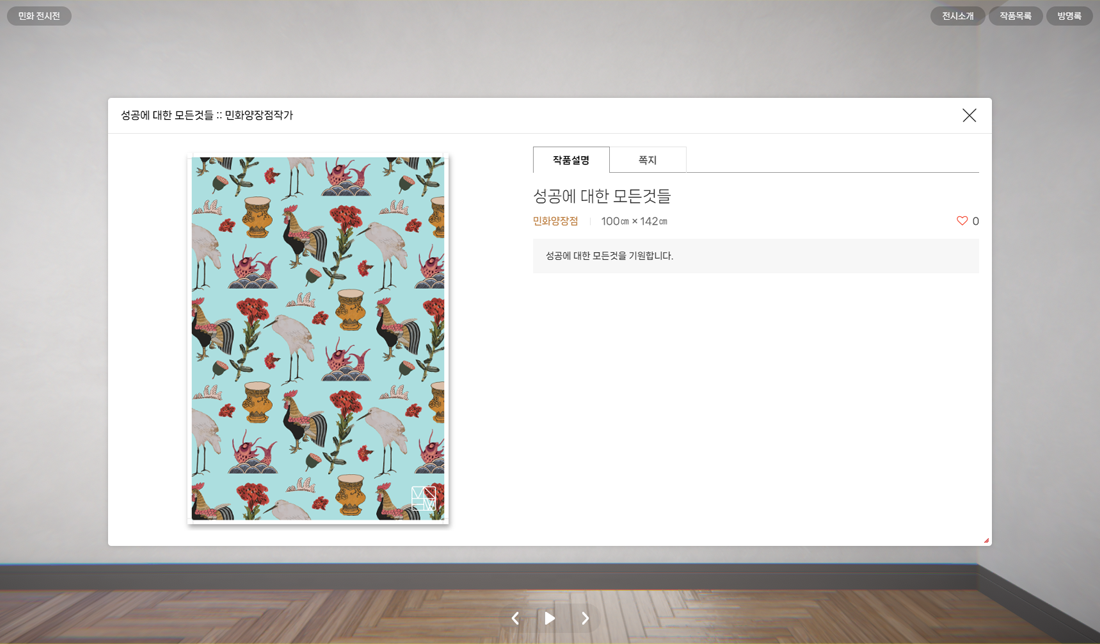
Task: Open artist link 민화양장점
Action: coord(555,221)
